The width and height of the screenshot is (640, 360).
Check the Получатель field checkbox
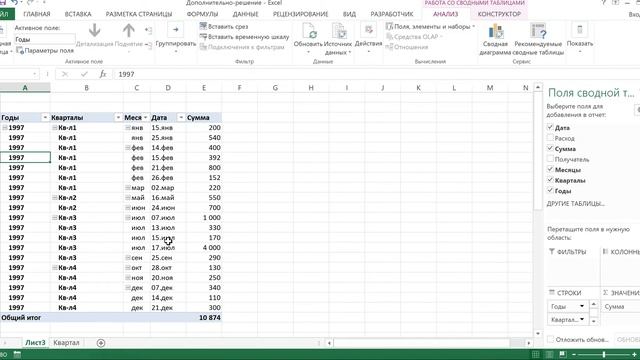click(x=550, y=159)
